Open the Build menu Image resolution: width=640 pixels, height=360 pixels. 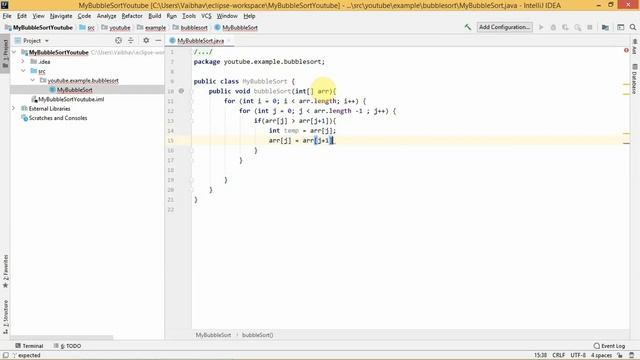coord(154,16)
